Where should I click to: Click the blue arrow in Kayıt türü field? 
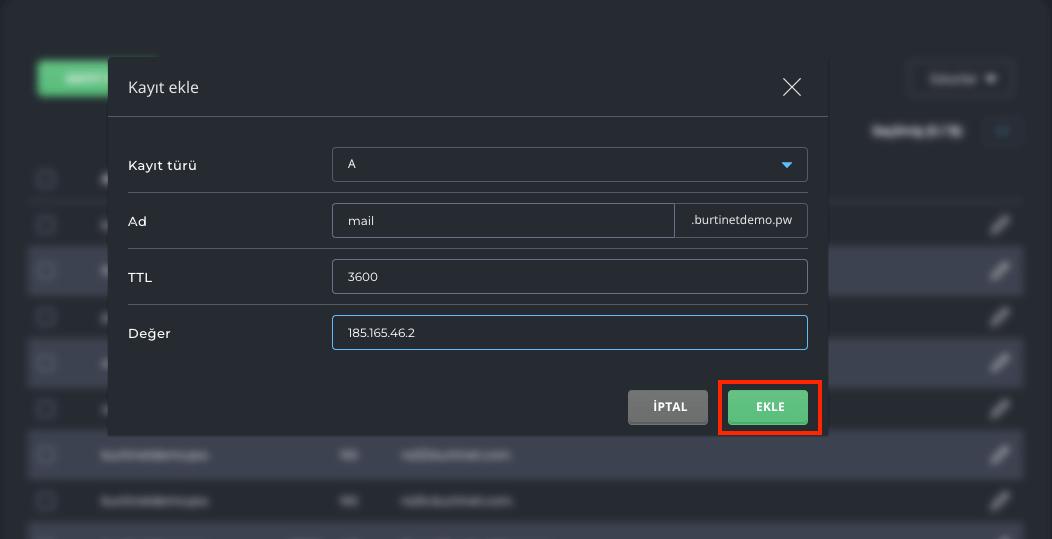(x=787, y=165)
